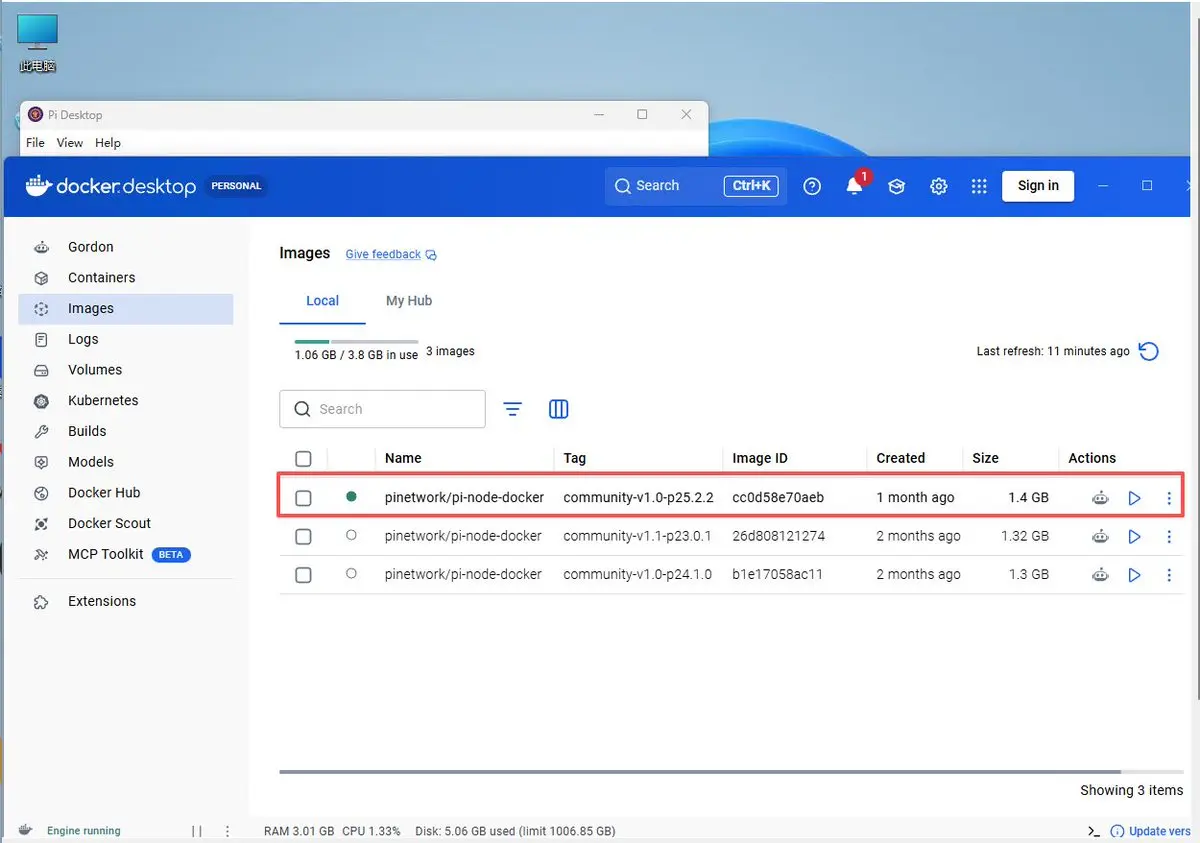Sort images by the Name column header
Image resolution: width=1200 pixels, height=843 pixels.
(x=403, y=458)
